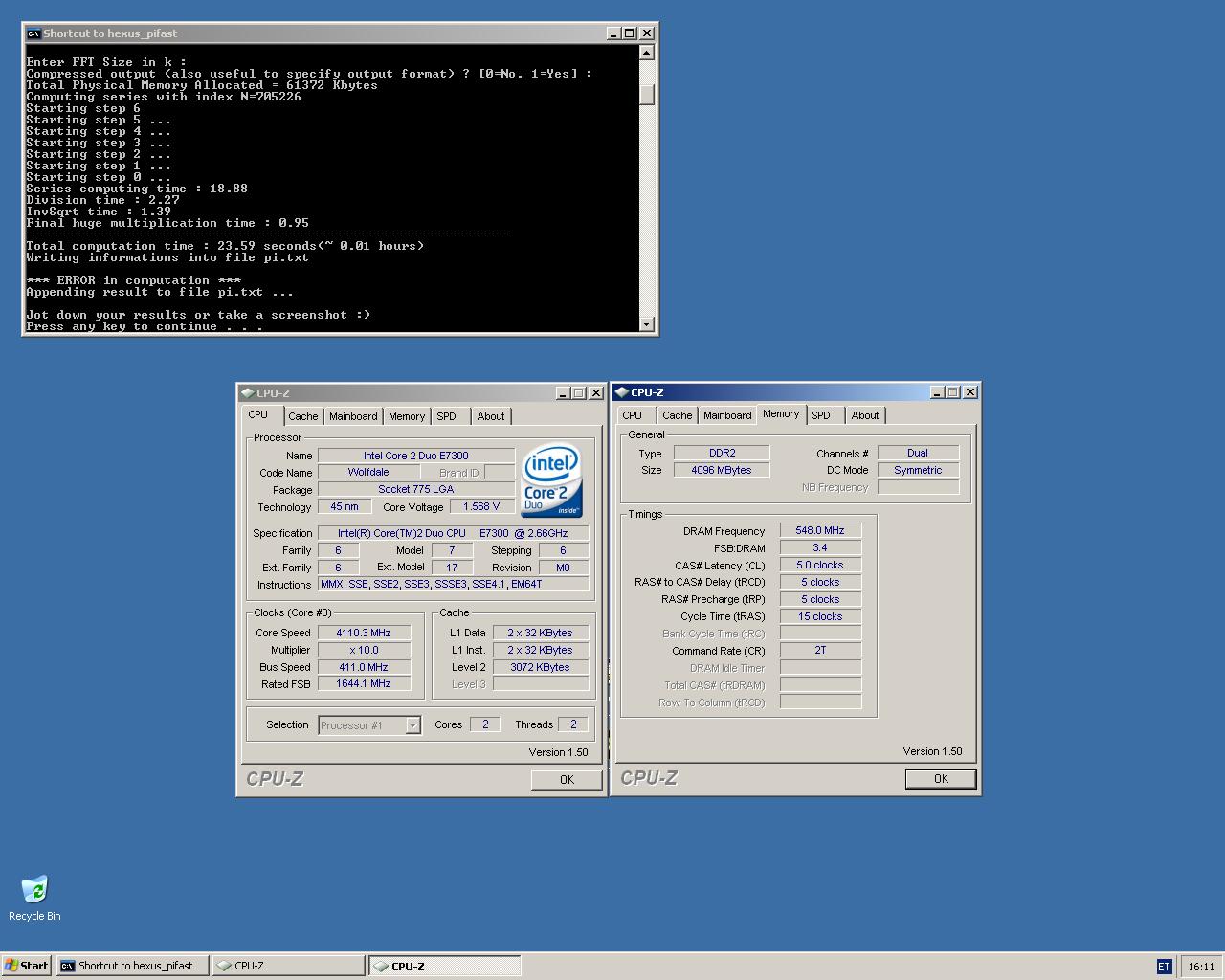Click the left CPU-Z title bar icon
The image size is (1225, 980).
click(x=248, y=393)
